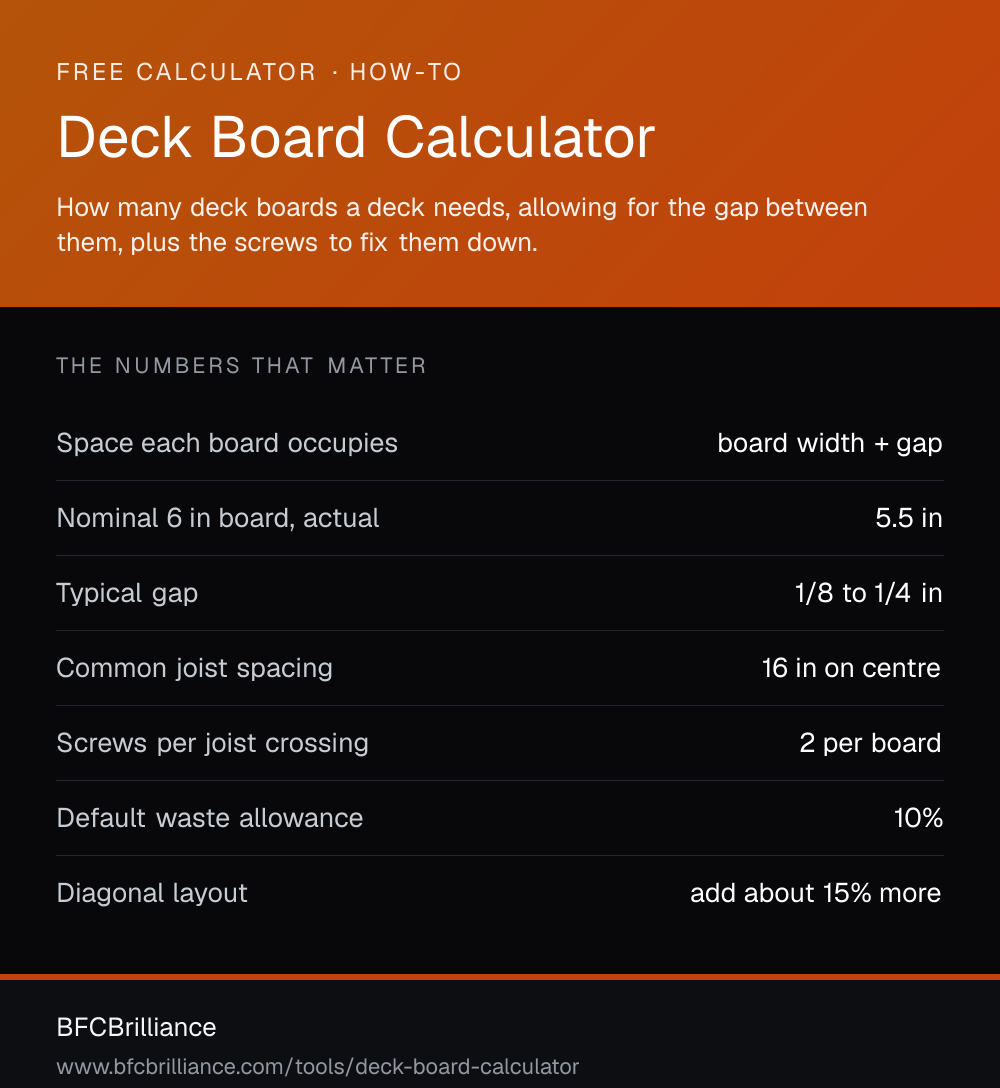Image resolution: width=1000 pixels, height=1088 pixels.
Task: Click the Deck Board Calculator title
Action: point(356,137)
